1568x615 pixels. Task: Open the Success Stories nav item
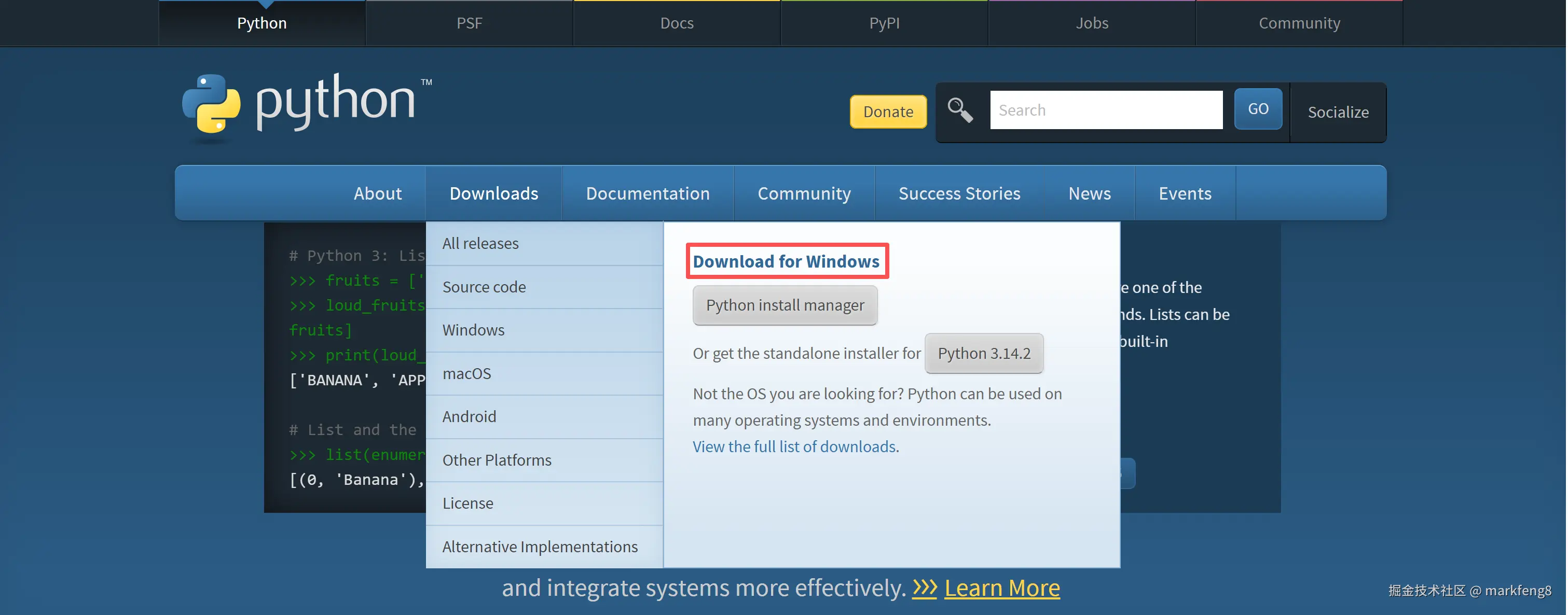pos(959,193)
